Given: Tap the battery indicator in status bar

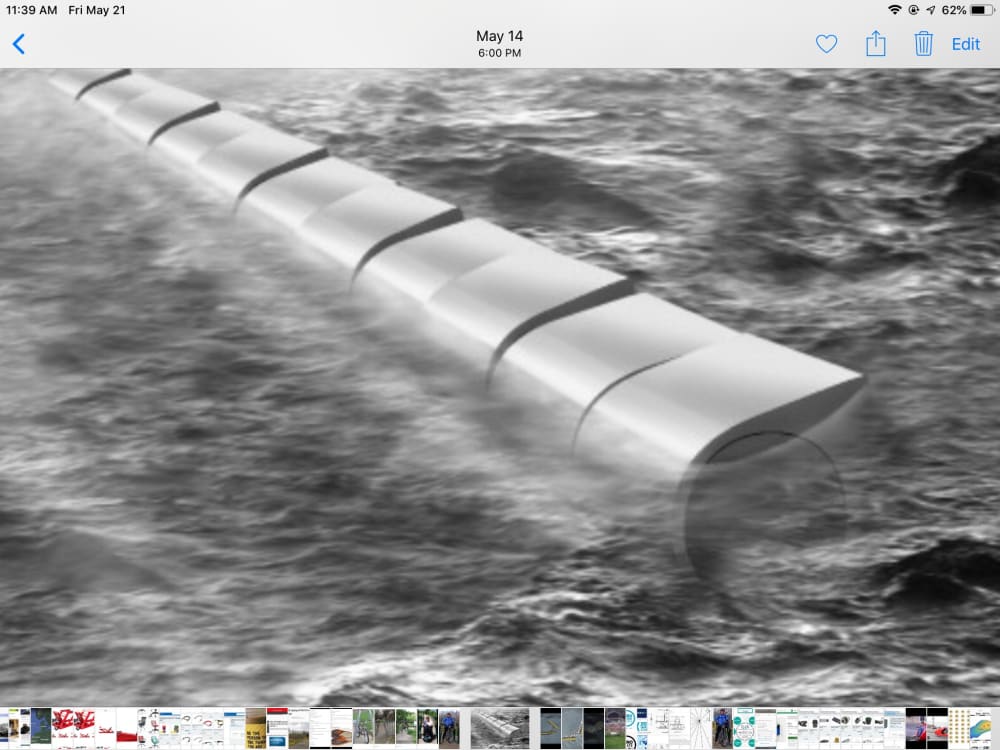Looking at the screenshot, I should (981, 10).
